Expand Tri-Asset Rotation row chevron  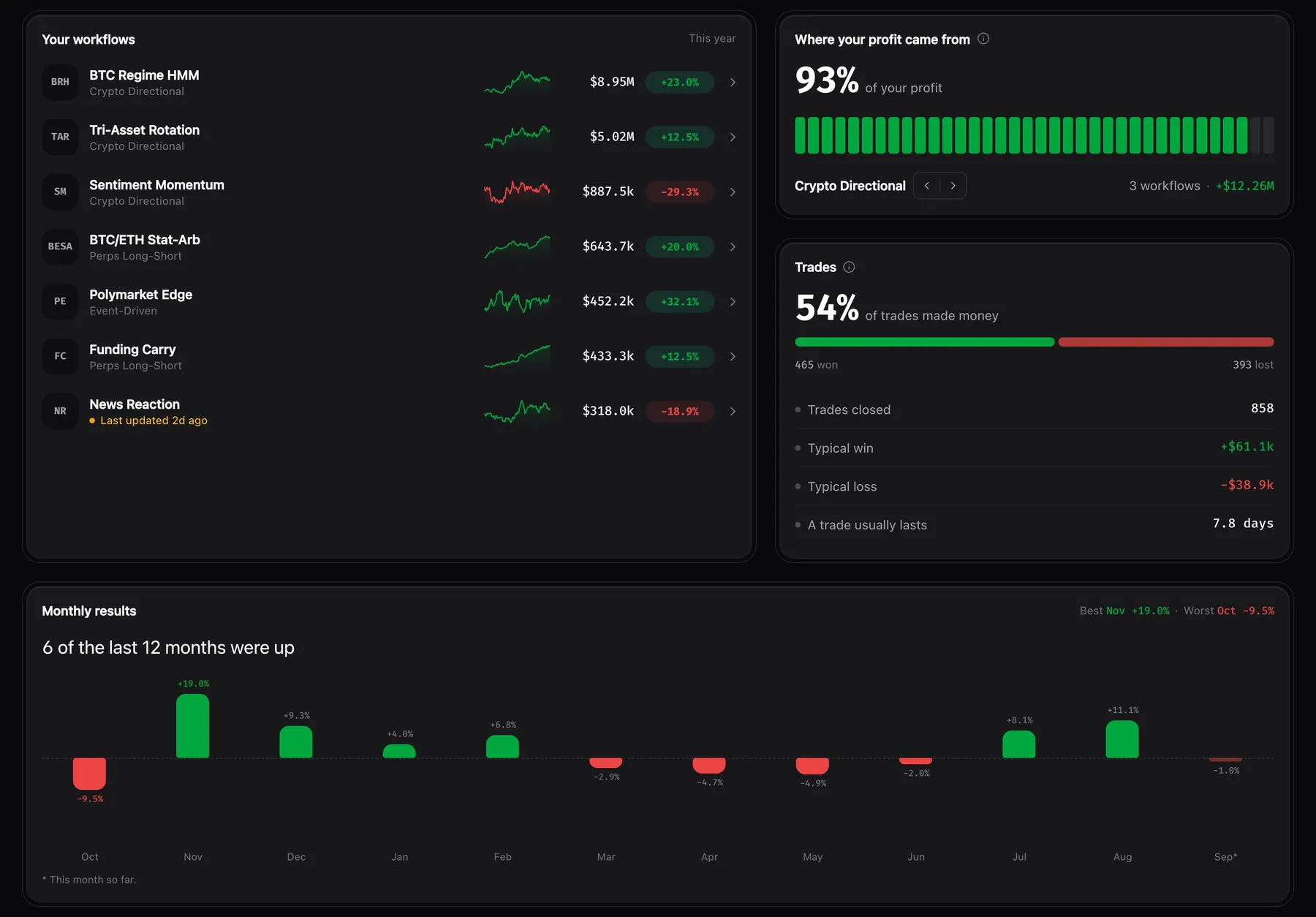733,137
